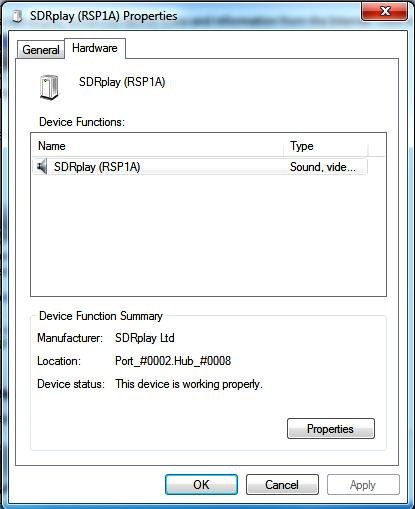Click the Device Functions label
This screenshot has height=509, width=415.
[x=82, y=122]
